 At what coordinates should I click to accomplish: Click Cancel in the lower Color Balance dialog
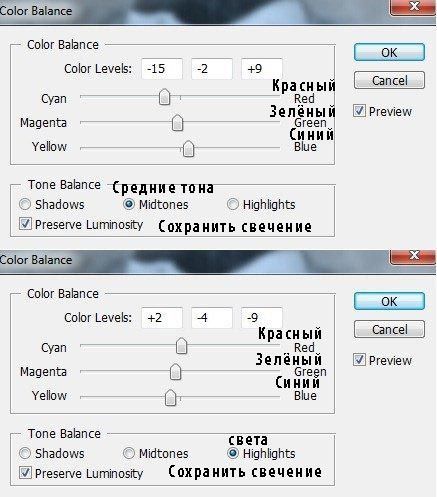[x=389, y=329]
